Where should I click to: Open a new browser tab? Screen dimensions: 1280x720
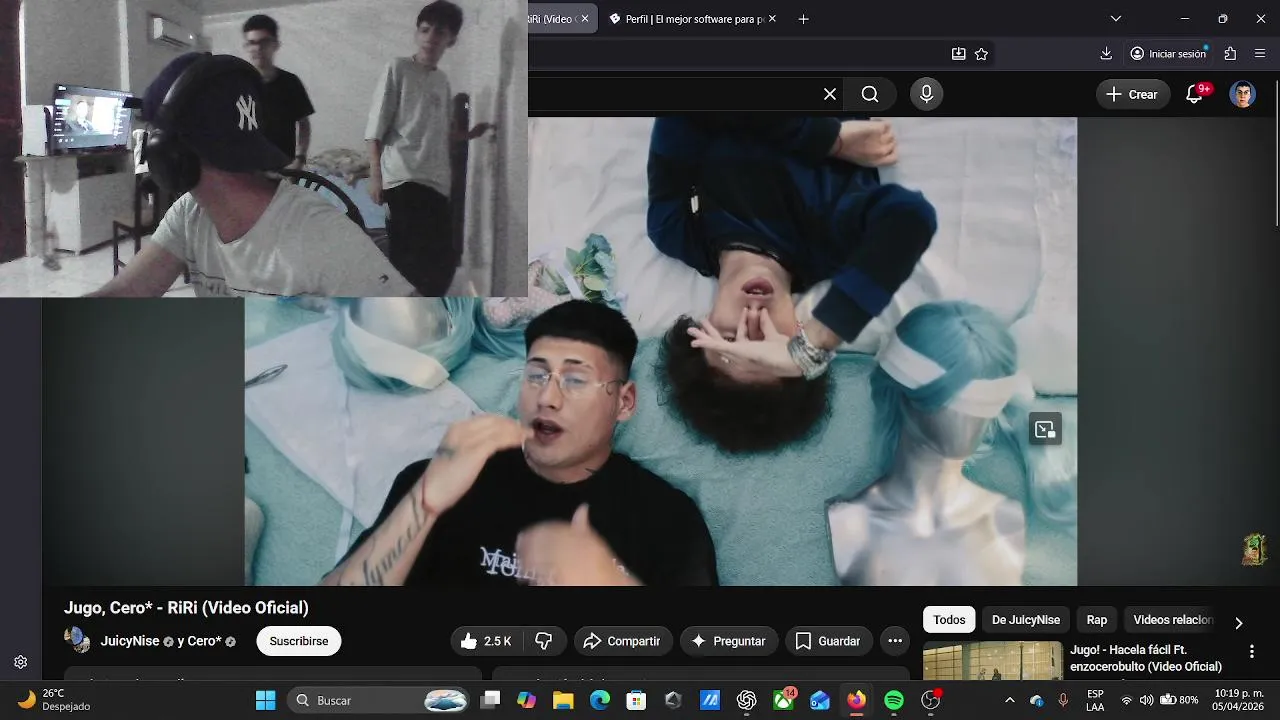click(803, 19)
